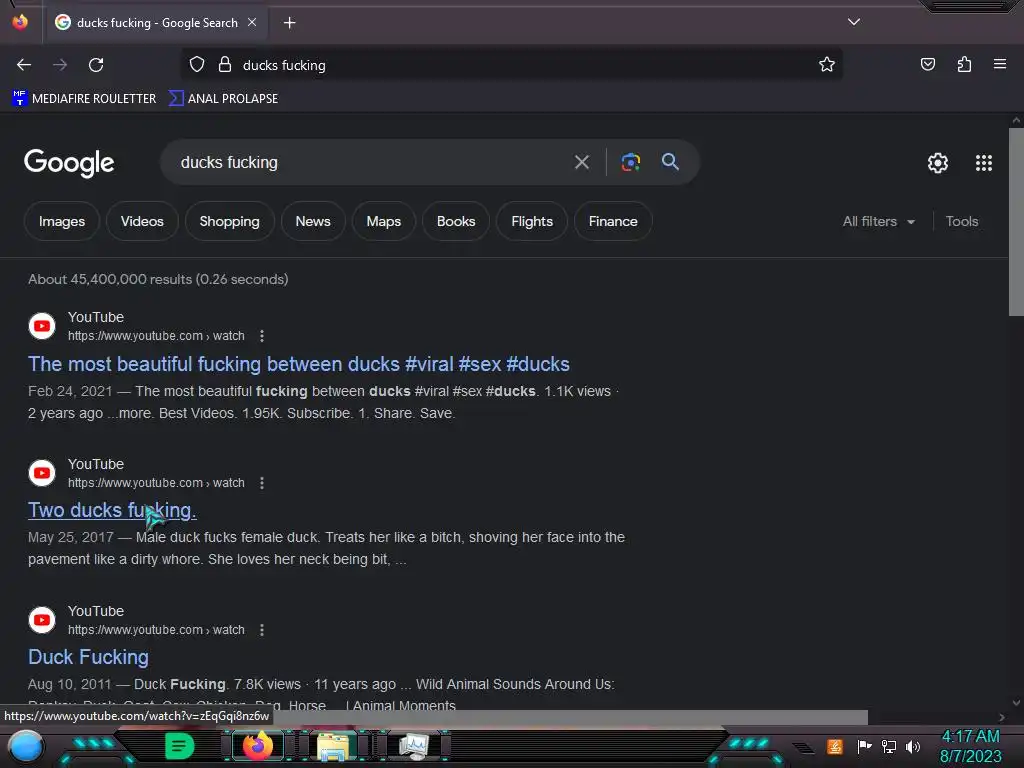
Task: Select the Maps filter tab
Action: 383,221
